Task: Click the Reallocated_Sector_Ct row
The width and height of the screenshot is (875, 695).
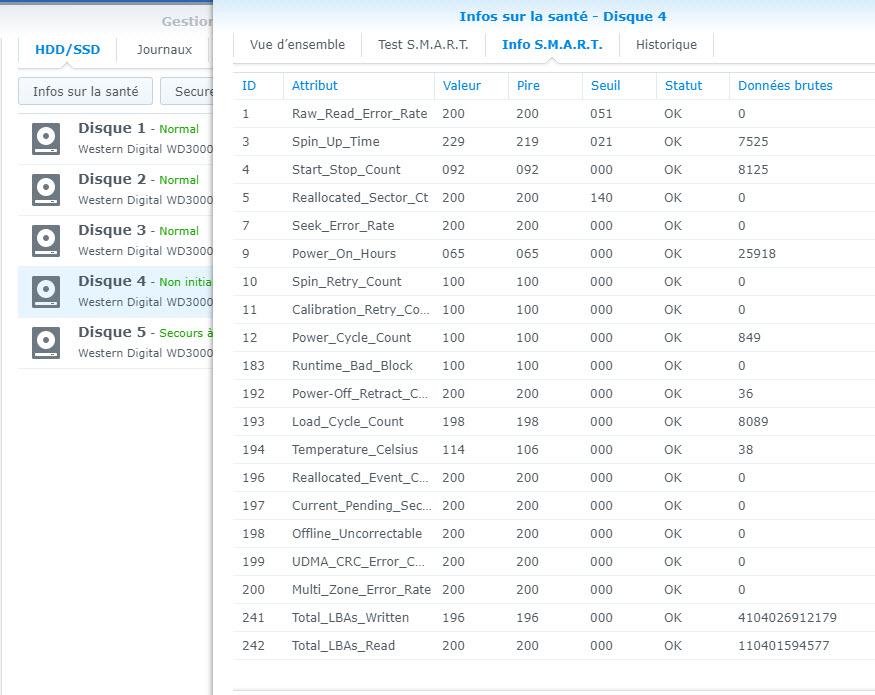Action: pyautogui.click(x=550, y=198)
